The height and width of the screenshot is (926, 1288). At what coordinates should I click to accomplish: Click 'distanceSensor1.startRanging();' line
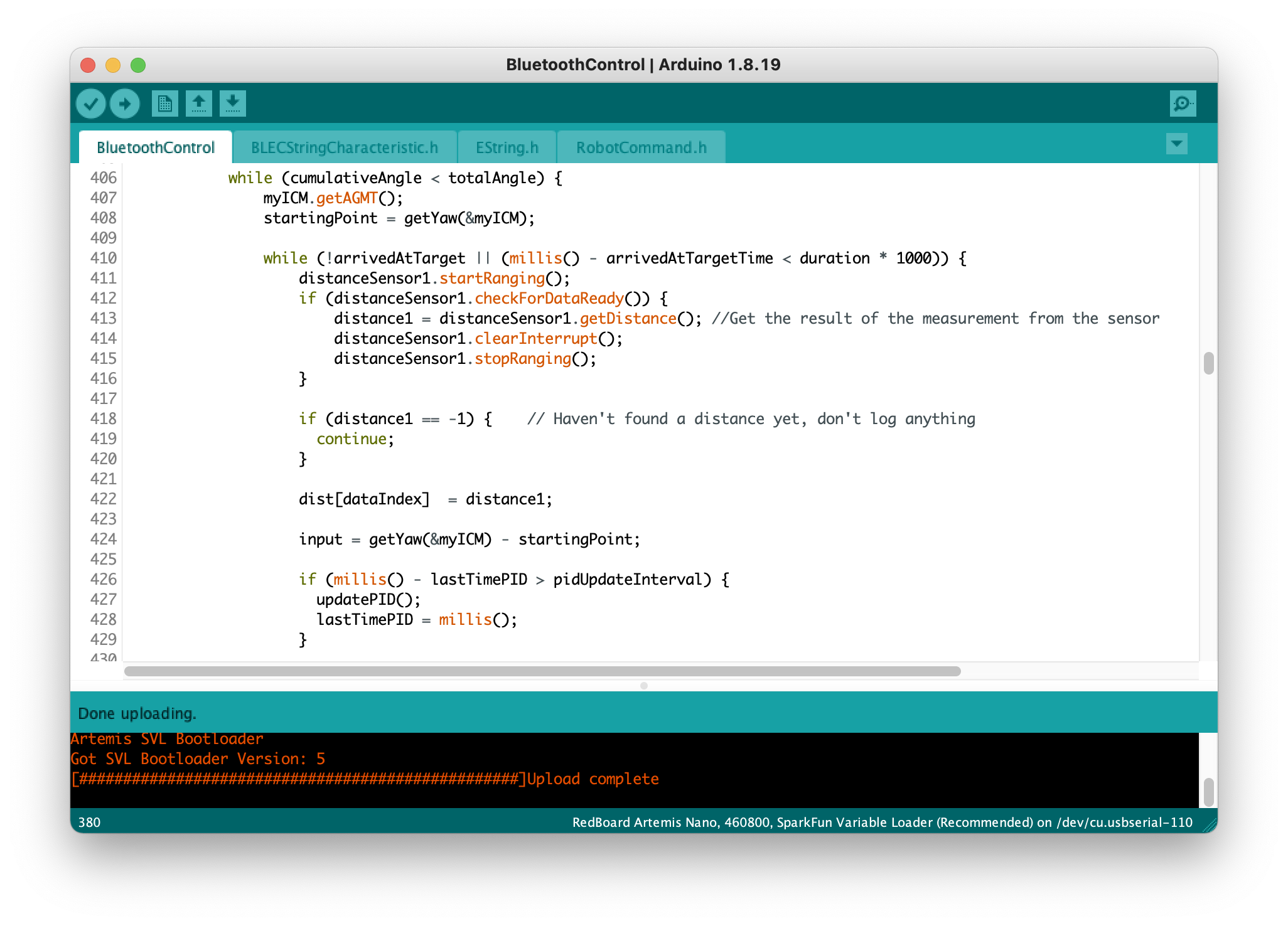[x=434, y=279]
